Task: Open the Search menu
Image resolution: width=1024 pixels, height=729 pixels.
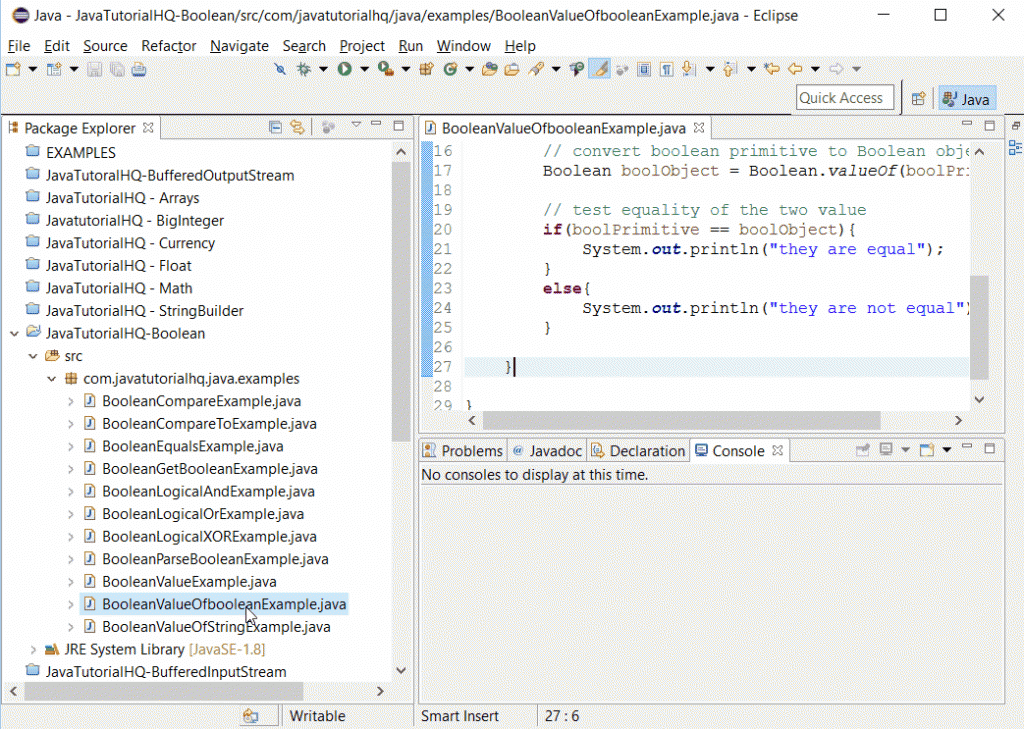Action: click(304, 46)
